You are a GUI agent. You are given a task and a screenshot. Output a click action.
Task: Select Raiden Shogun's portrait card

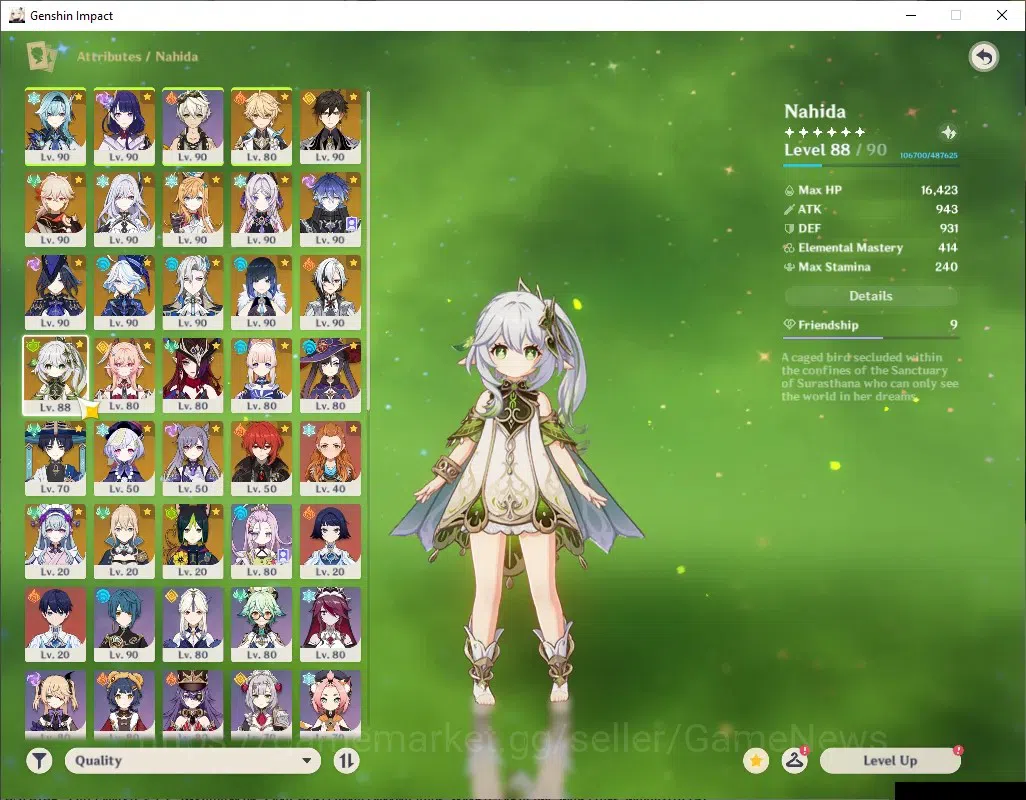124,126
